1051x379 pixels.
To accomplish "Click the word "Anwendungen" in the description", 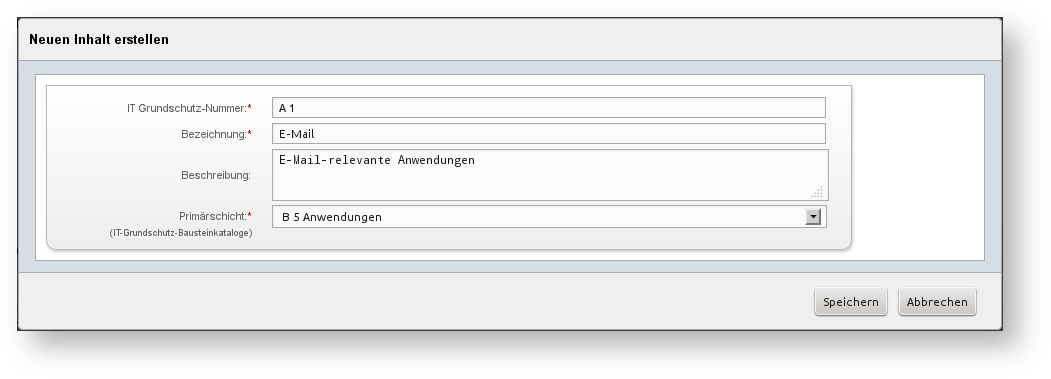I will click(436, 160).
